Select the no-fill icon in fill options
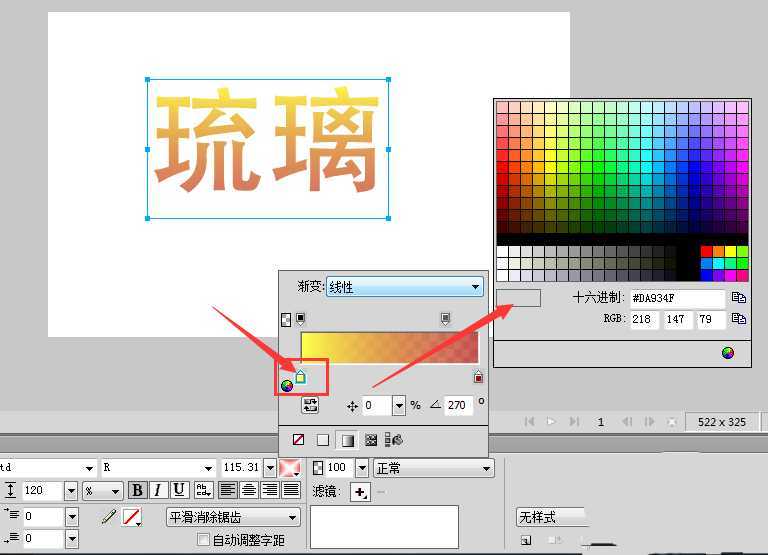This screenshot has width=768, height=555. [x=298, y=440]
